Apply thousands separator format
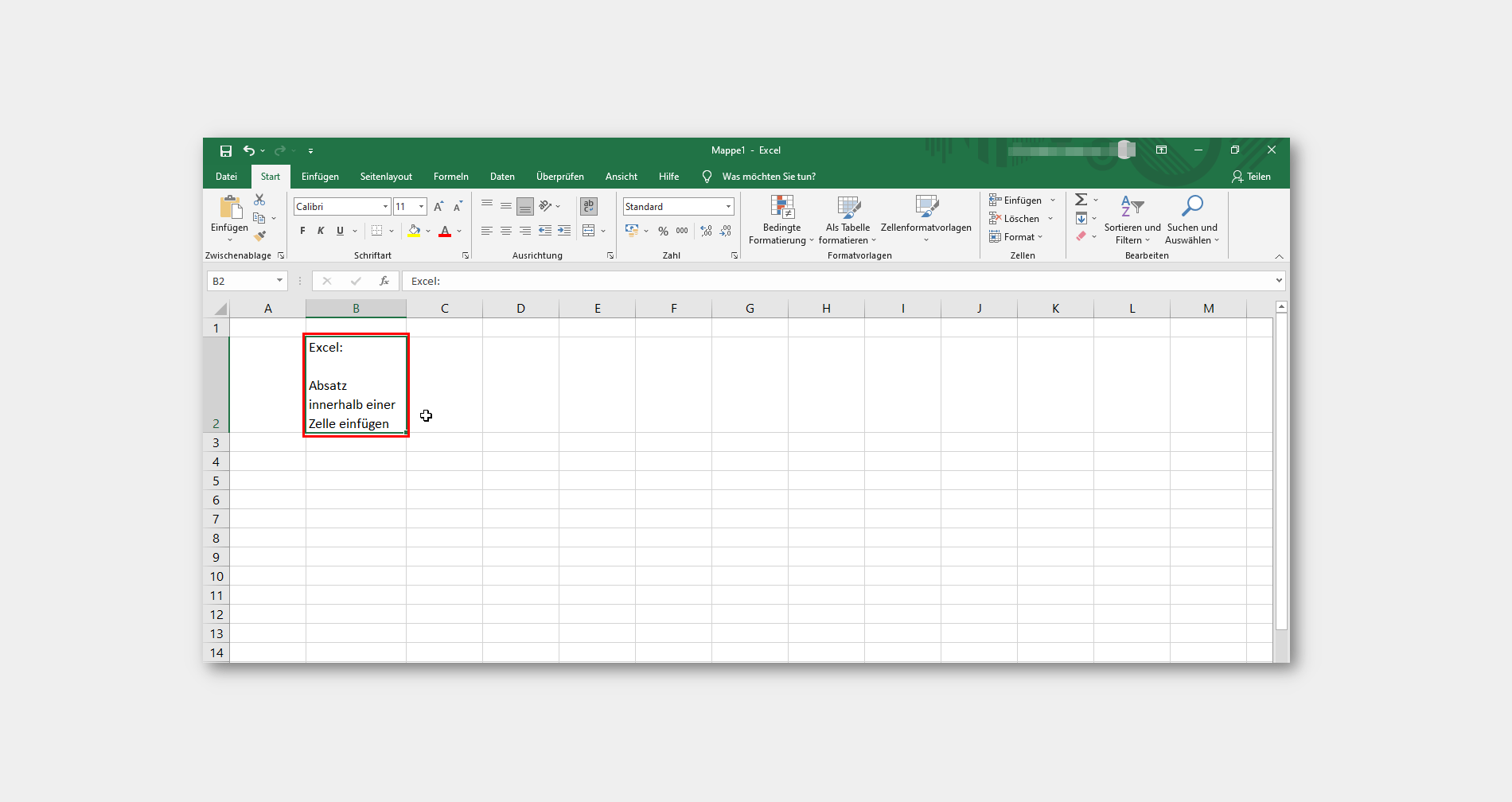This screenshot has width=1512, height=802. [682, 231]
